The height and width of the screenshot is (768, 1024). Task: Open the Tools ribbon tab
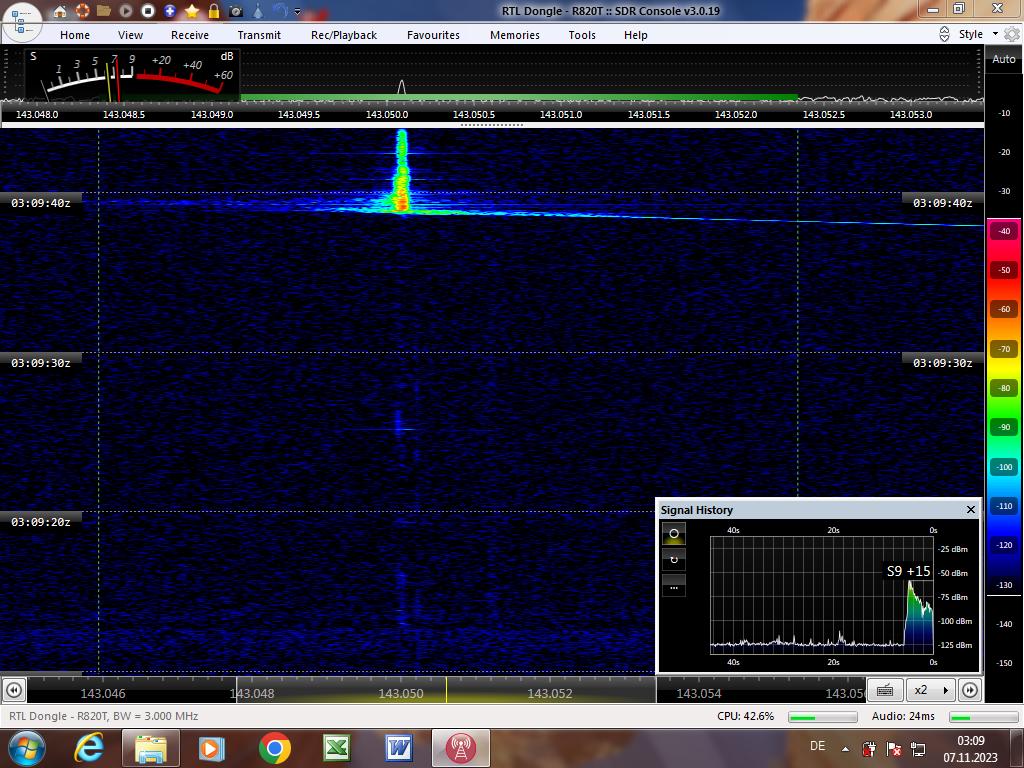582,35
